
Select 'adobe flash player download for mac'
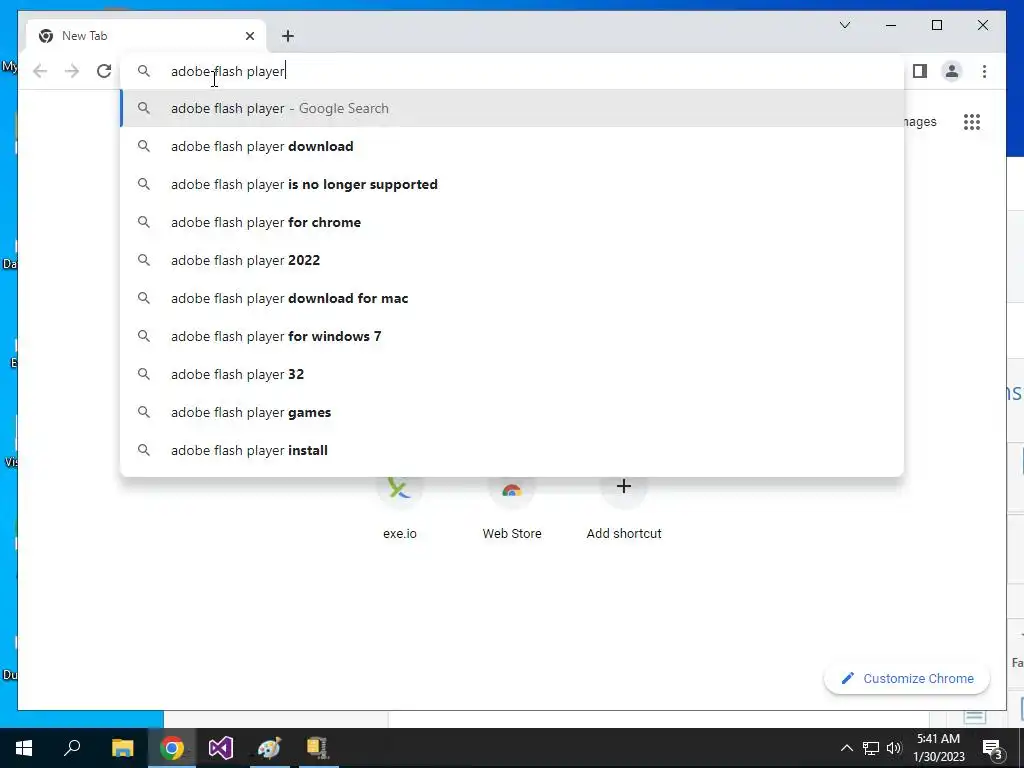pos(513,298)
